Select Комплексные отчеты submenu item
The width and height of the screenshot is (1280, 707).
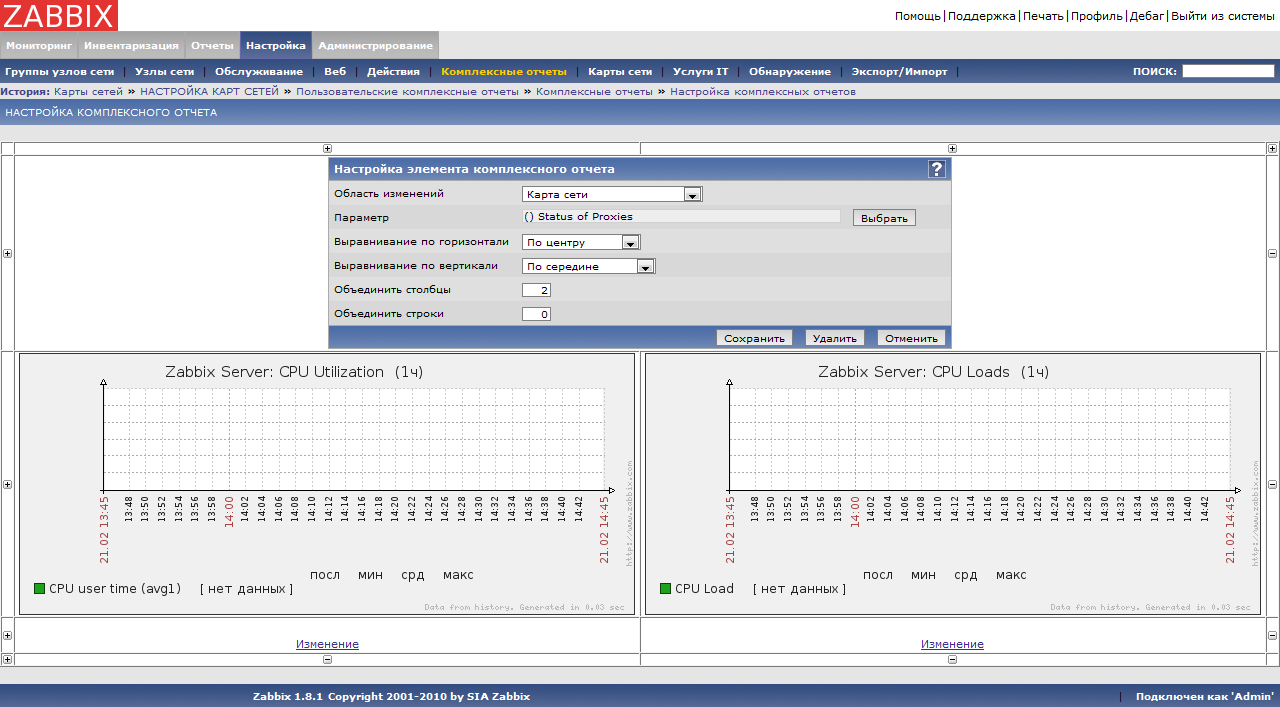tap(504, 72)
